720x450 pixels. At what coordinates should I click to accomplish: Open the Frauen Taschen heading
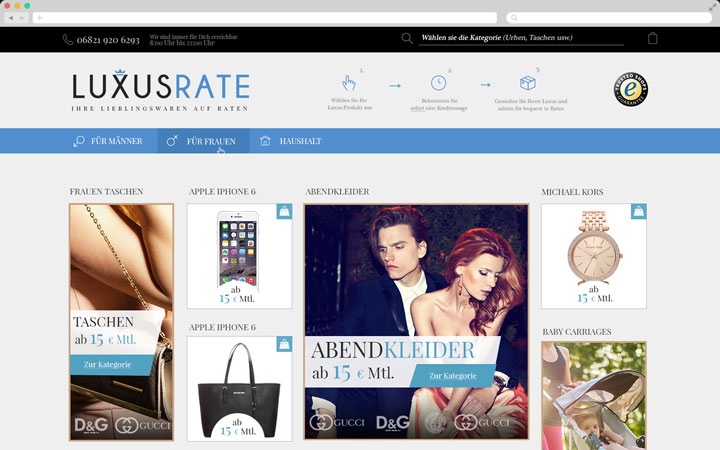(107, 191)
